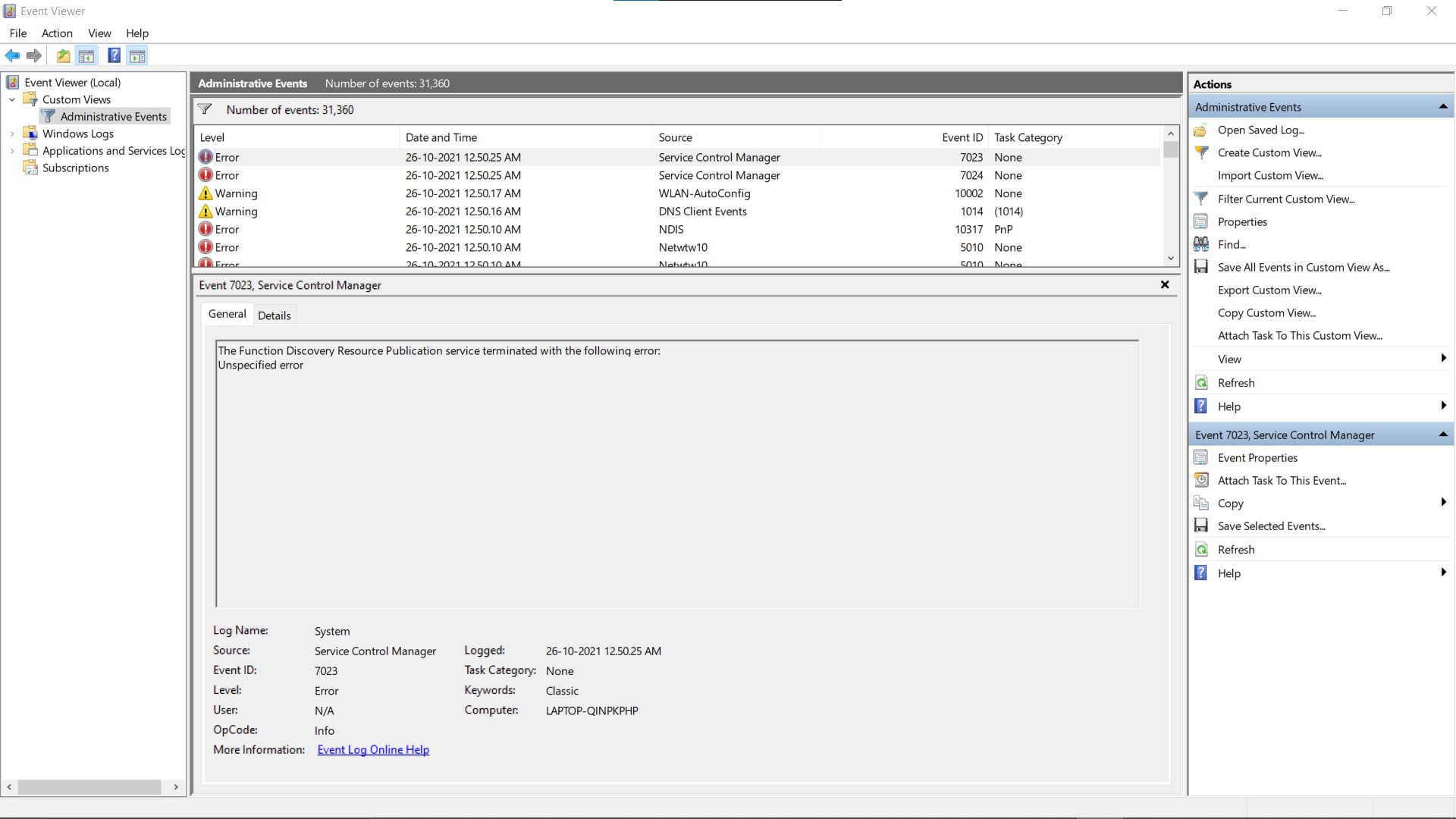This screenshot has height=819, width=1456.
Task: Collapse the Administrative Events actions section
Action: 1442,107
